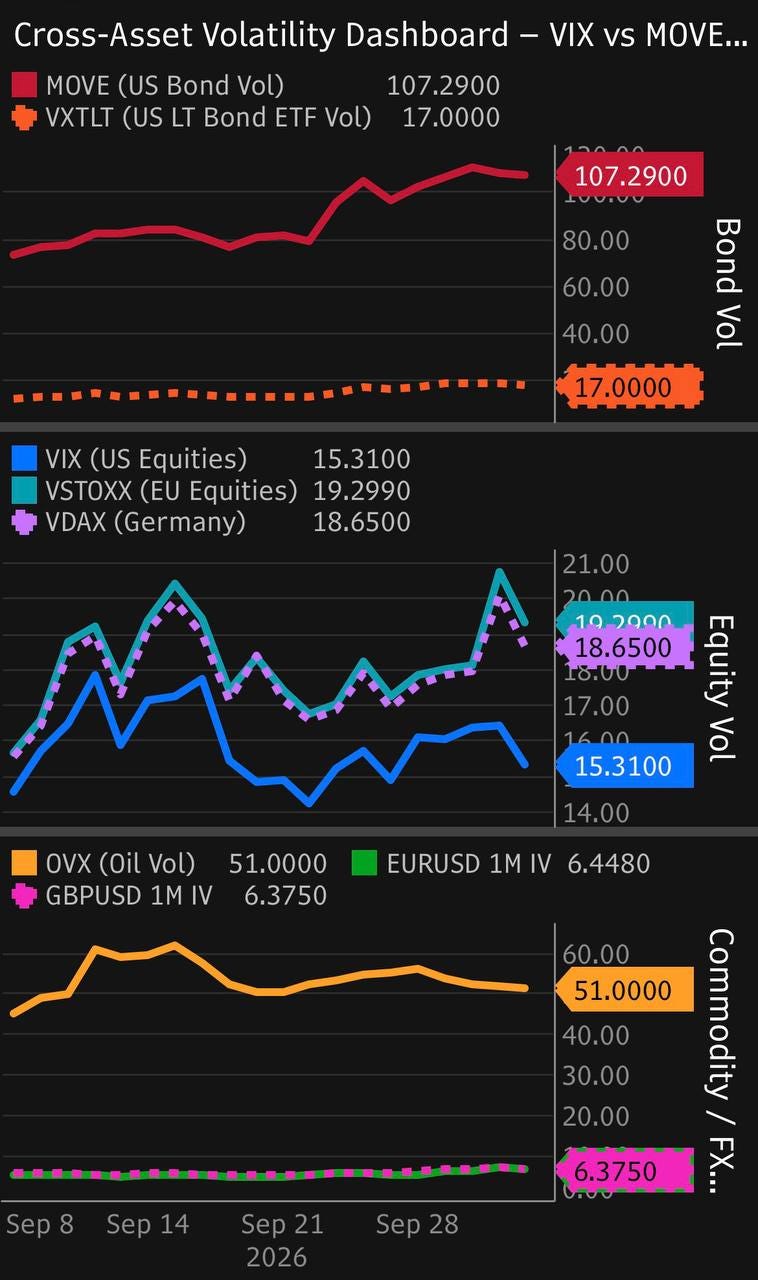Click the VSTOXX legend value 19.2990
Image resolution: width=758 pixels, height=1280 pixels.
pyautogui.click(x=362, y=491)
